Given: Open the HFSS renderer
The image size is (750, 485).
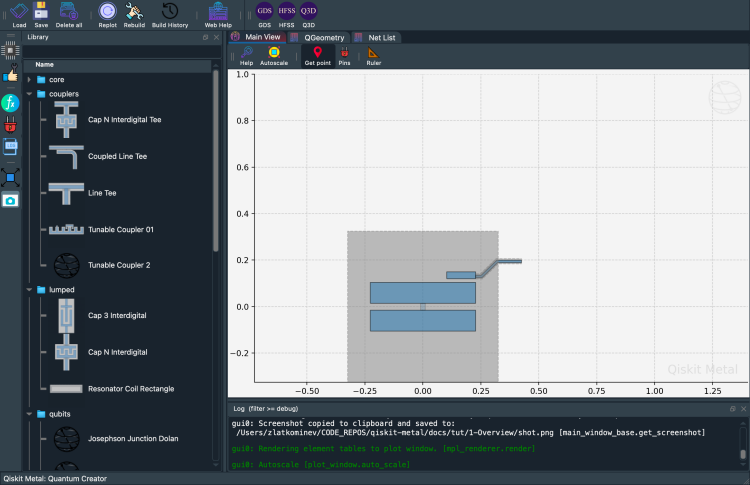Looking at the screenshot, I should [286, 12].
